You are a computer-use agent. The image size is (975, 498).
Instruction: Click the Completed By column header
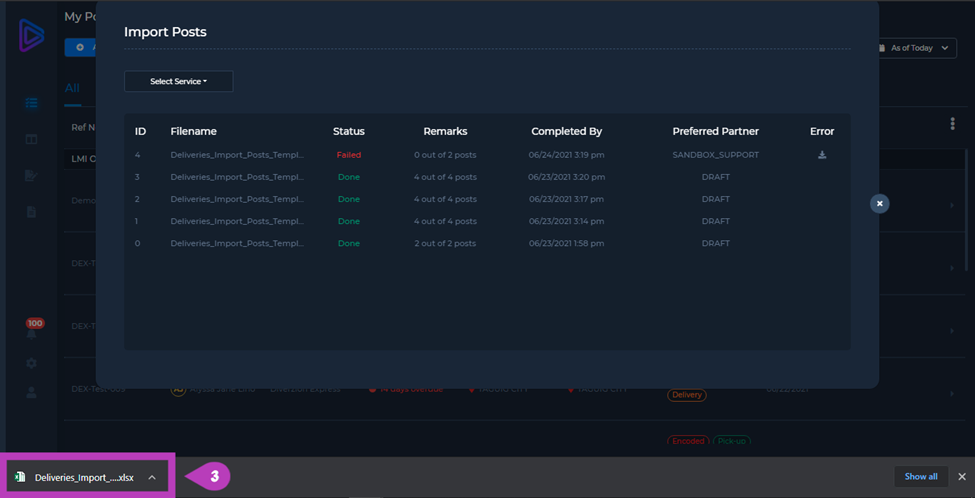pos(566,131)
